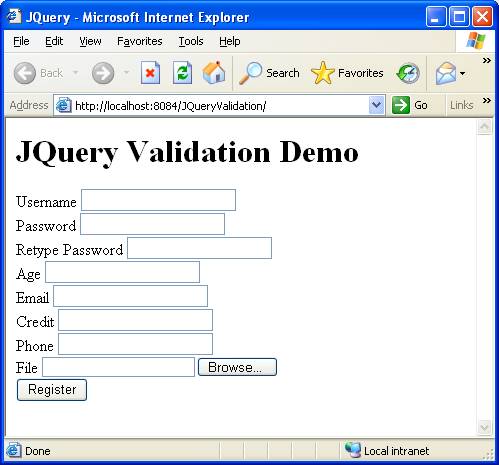Open the Tools menu
This screenshot has width=499, height=465.
point(191,41)
